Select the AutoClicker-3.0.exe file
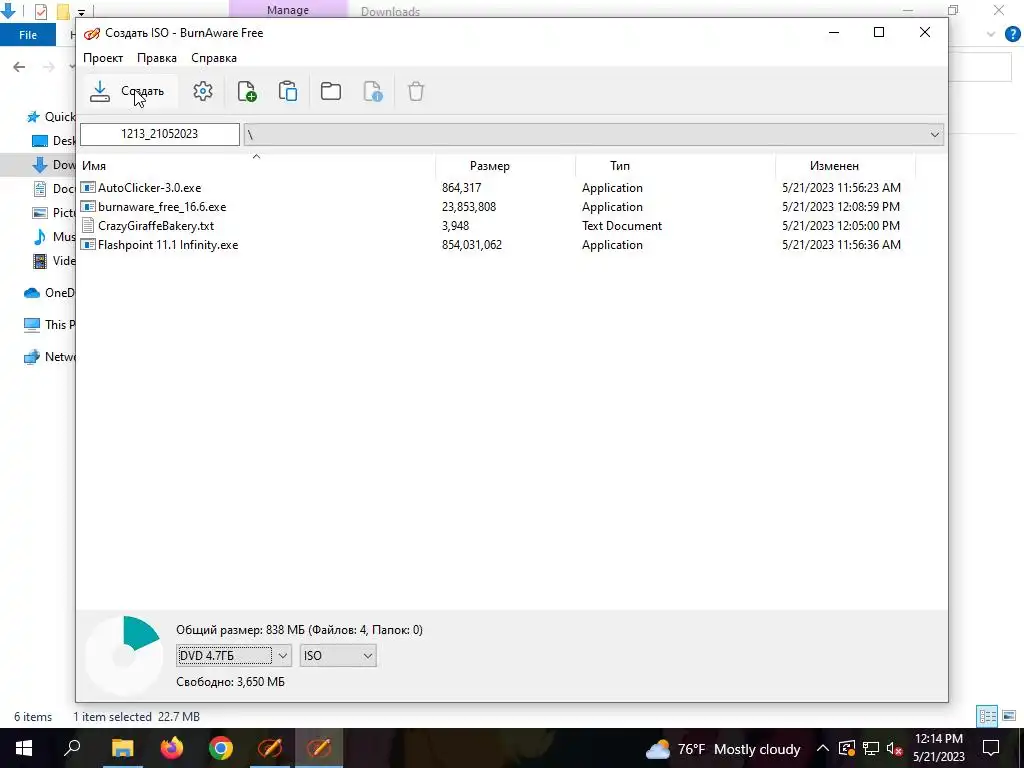This screenshot has height=768, width=1024. click(150, 188)
